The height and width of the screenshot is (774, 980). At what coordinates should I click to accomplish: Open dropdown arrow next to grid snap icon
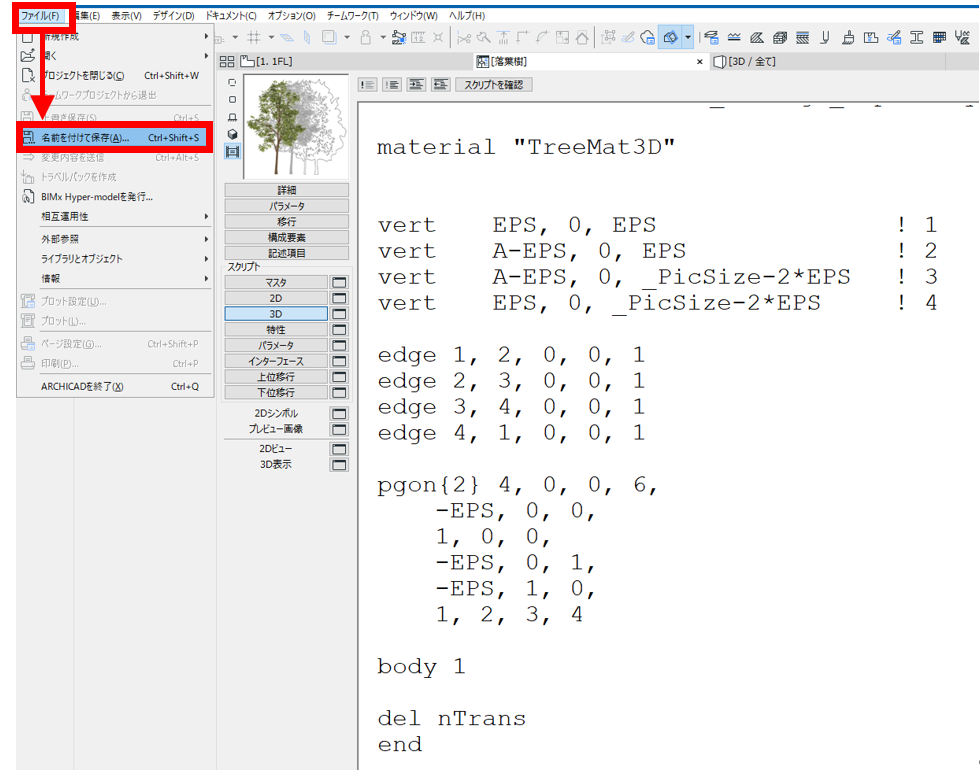click(x=271, y=38)
